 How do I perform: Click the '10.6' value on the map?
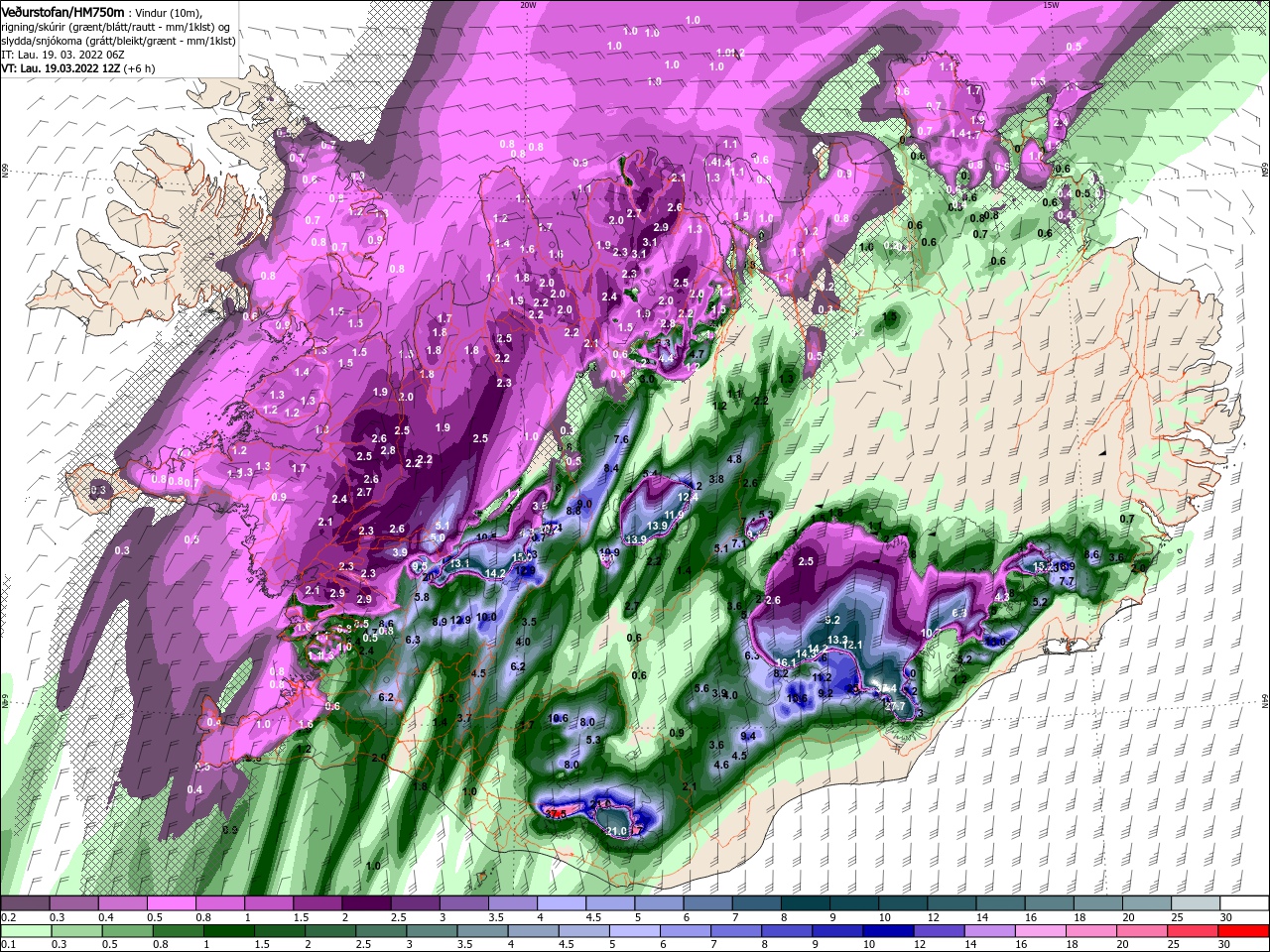pos(559,718)
